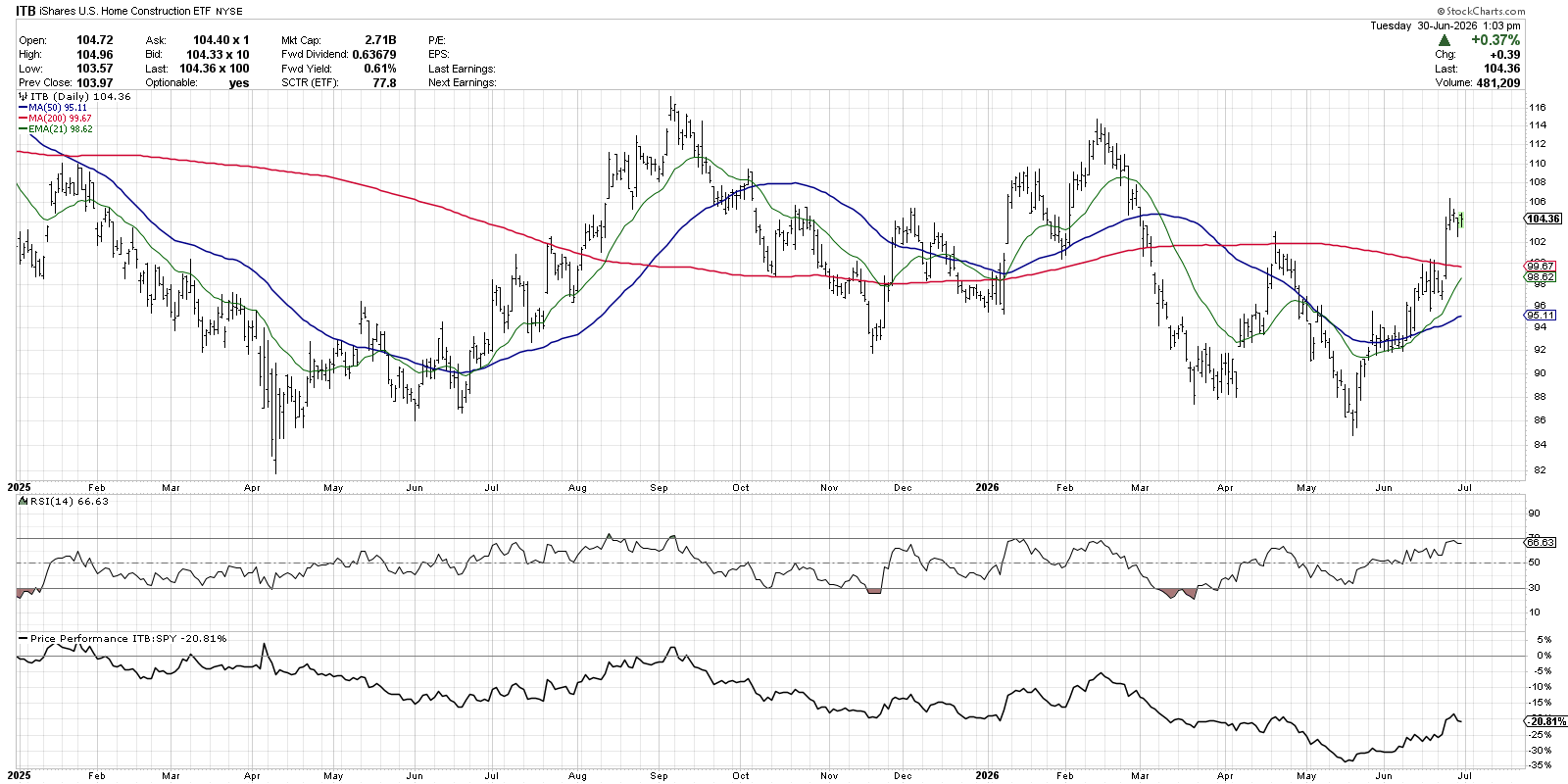Click the green 98.62 EMA axis tag
The width and height of the screenshot is (1568, 784).
pyautogui.click(x=1541, y=277)
